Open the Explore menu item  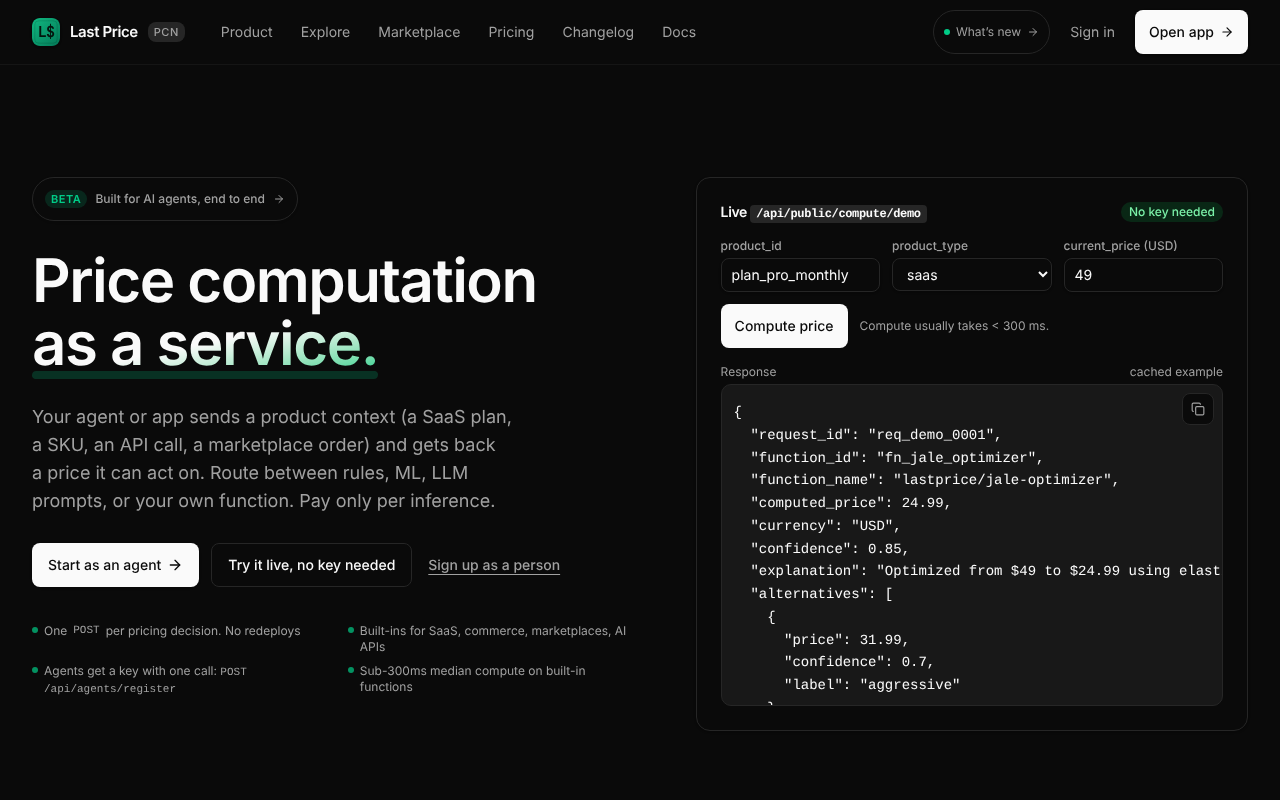[x=325, y=32]
